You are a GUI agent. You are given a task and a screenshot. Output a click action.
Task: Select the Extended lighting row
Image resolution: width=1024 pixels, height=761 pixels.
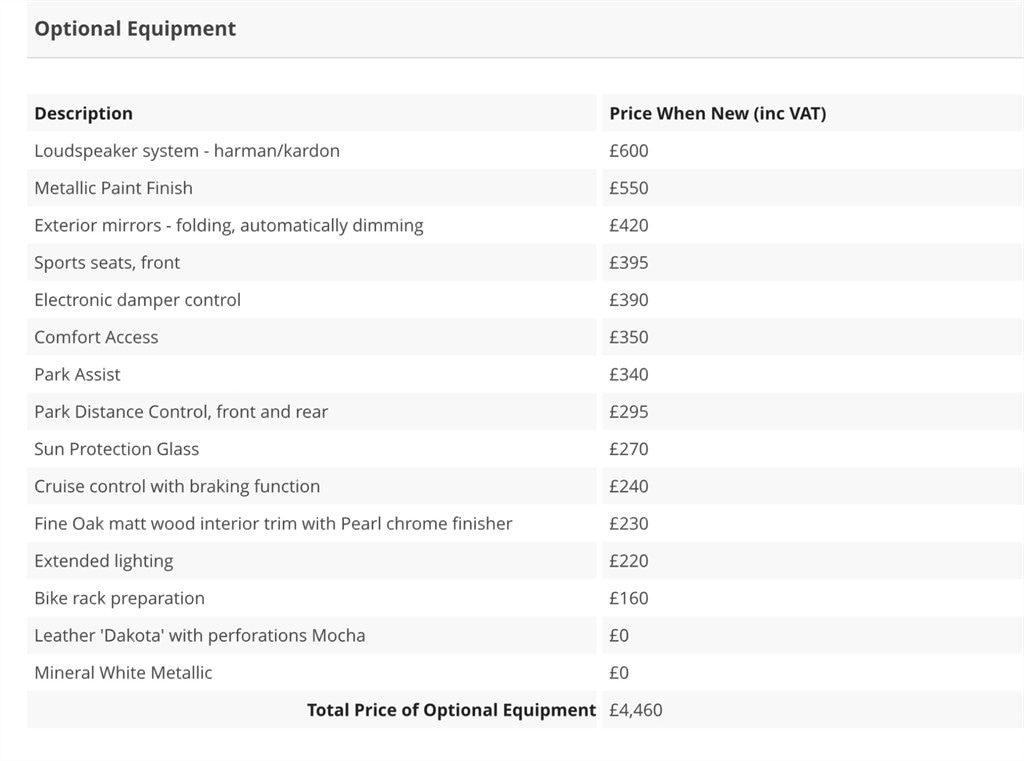(103, 561)
